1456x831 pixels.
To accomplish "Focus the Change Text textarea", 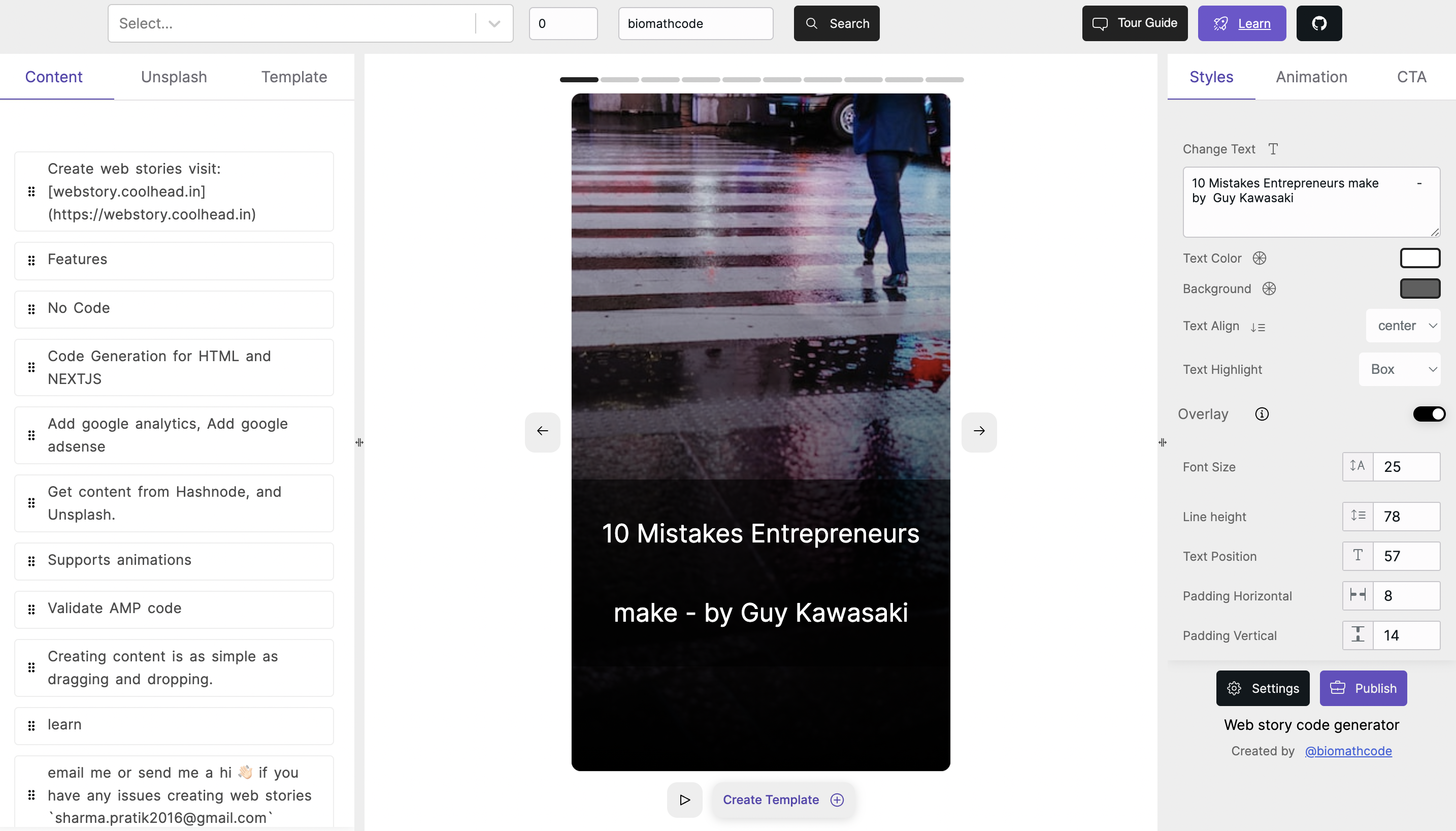I will [x=1311, y=202].
